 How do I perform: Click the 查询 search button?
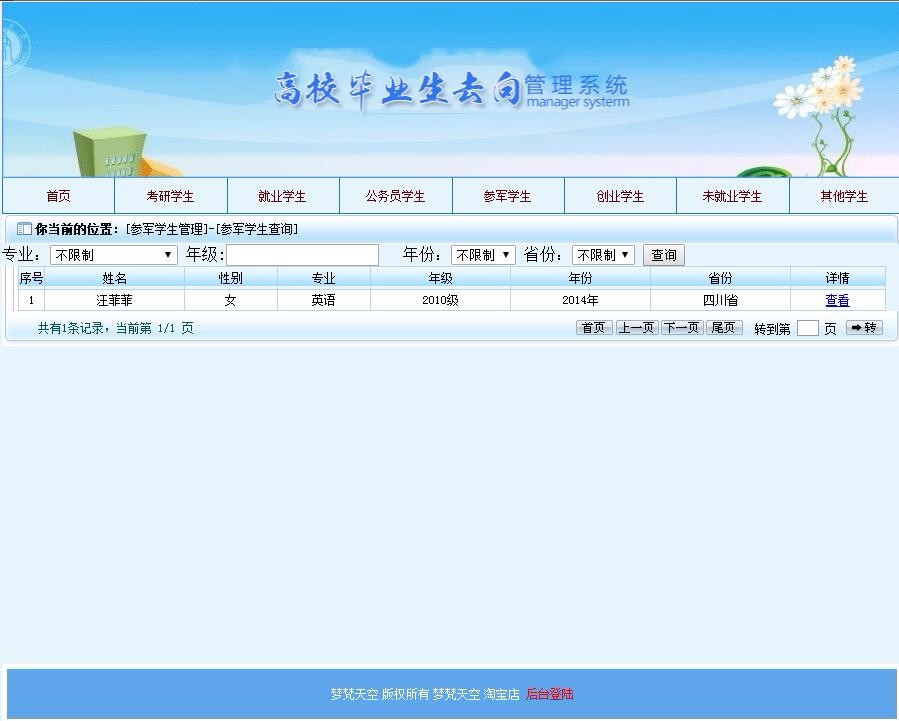(663, 254)
